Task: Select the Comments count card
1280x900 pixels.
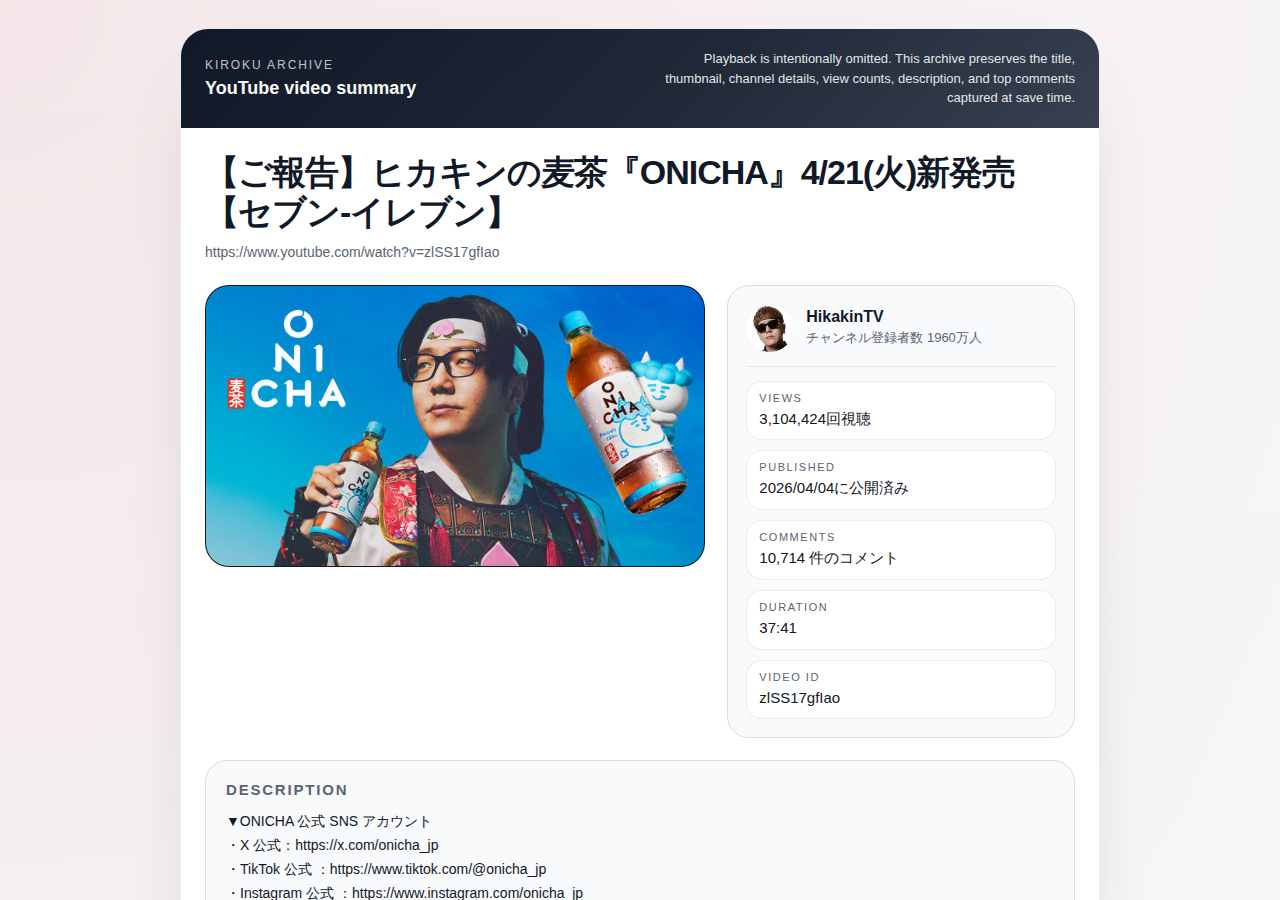Action: [901, 550]
